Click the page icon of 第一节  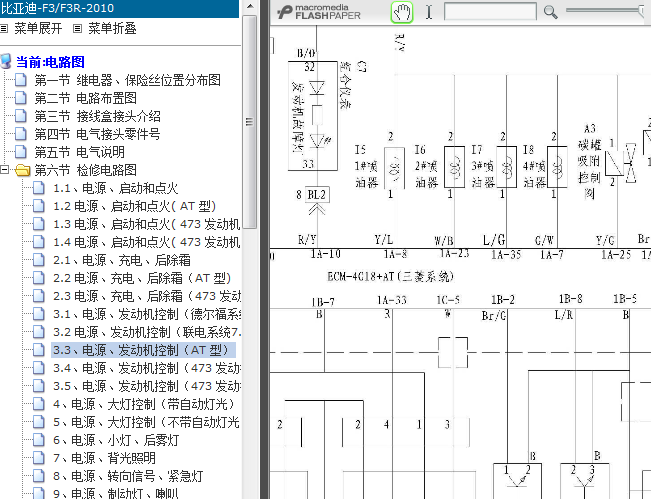pyautogui.click(x=21, y=80)
